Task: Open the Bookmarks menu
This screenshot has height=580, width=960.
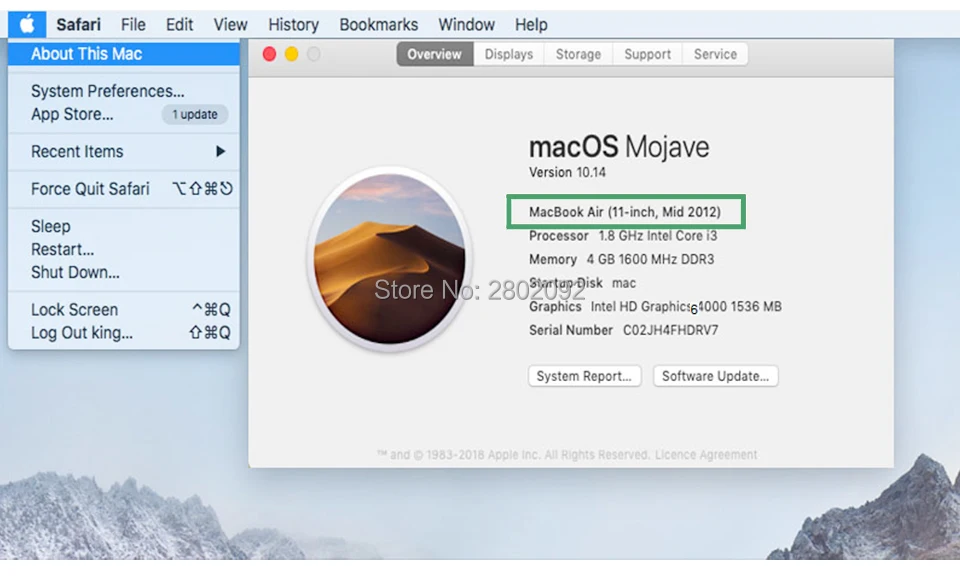Action: click(378, 24)
